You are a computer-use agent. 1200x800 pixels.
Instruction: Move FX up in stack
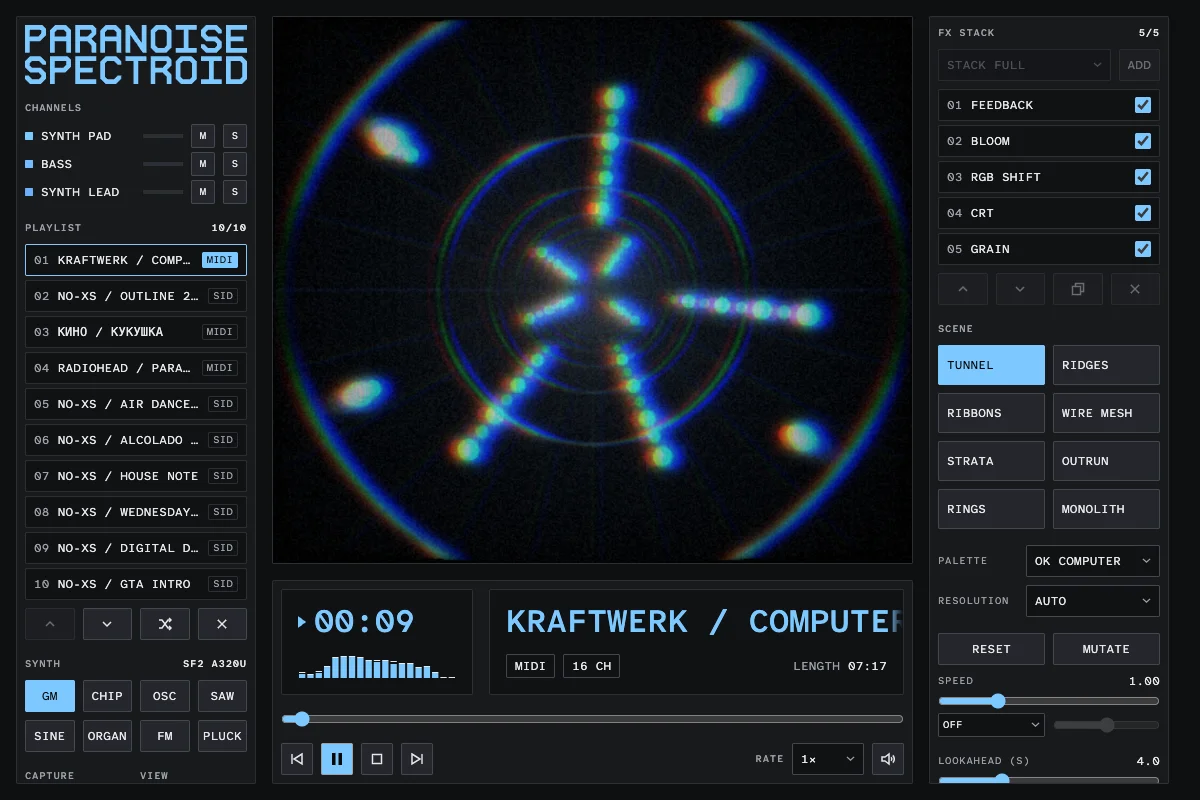tap(963, 289)
